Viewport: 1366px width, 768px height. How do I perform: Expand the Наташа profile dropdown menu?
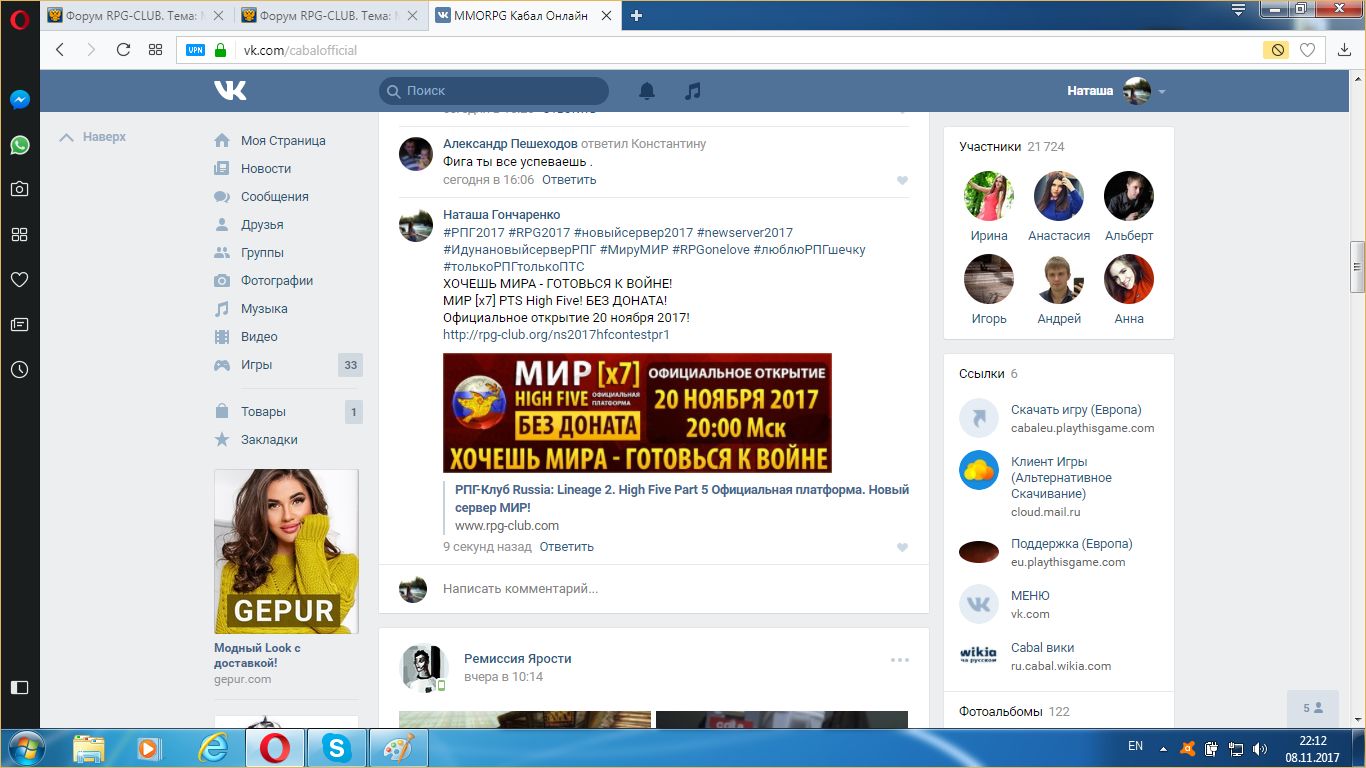pyautogui.click(x=1162, y=91)
